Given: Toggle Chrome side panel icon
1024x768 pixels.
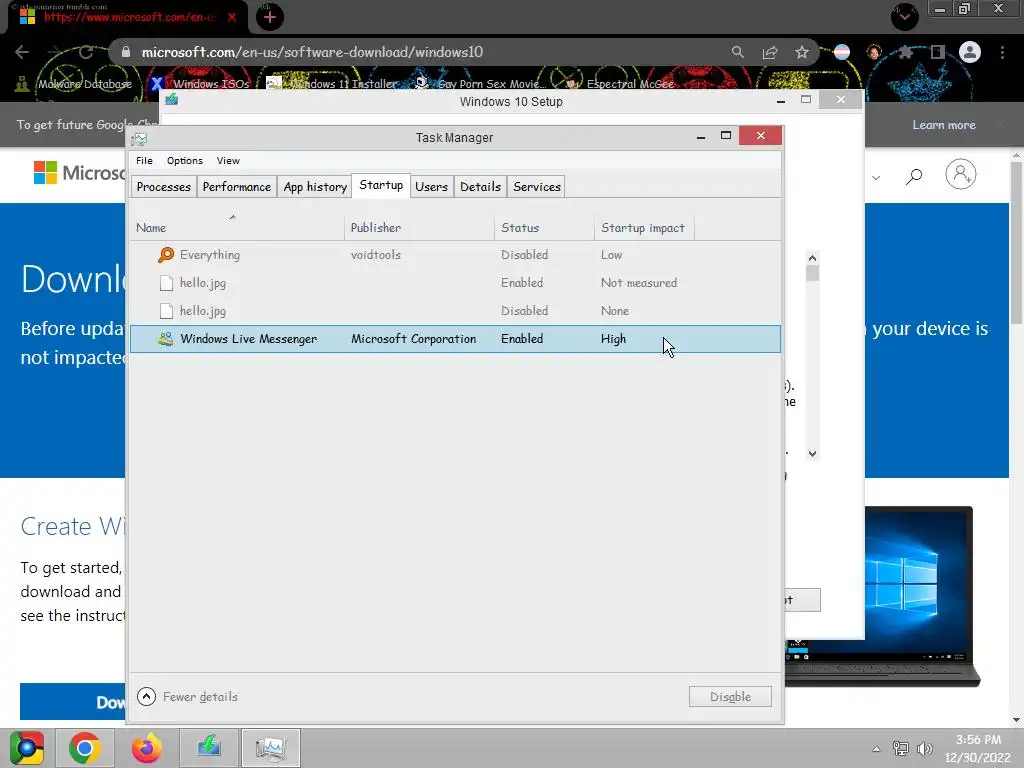Looking at the screenshot, I should [x=937, y=52].
